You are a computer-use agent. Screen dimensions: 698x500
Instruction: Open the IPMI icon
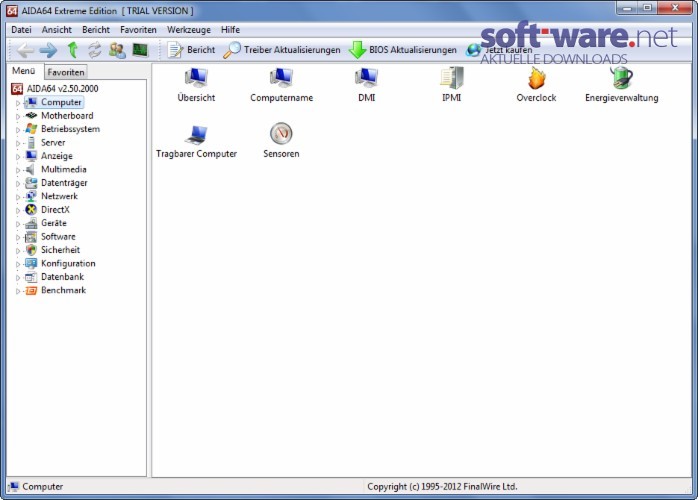(451, 85)
